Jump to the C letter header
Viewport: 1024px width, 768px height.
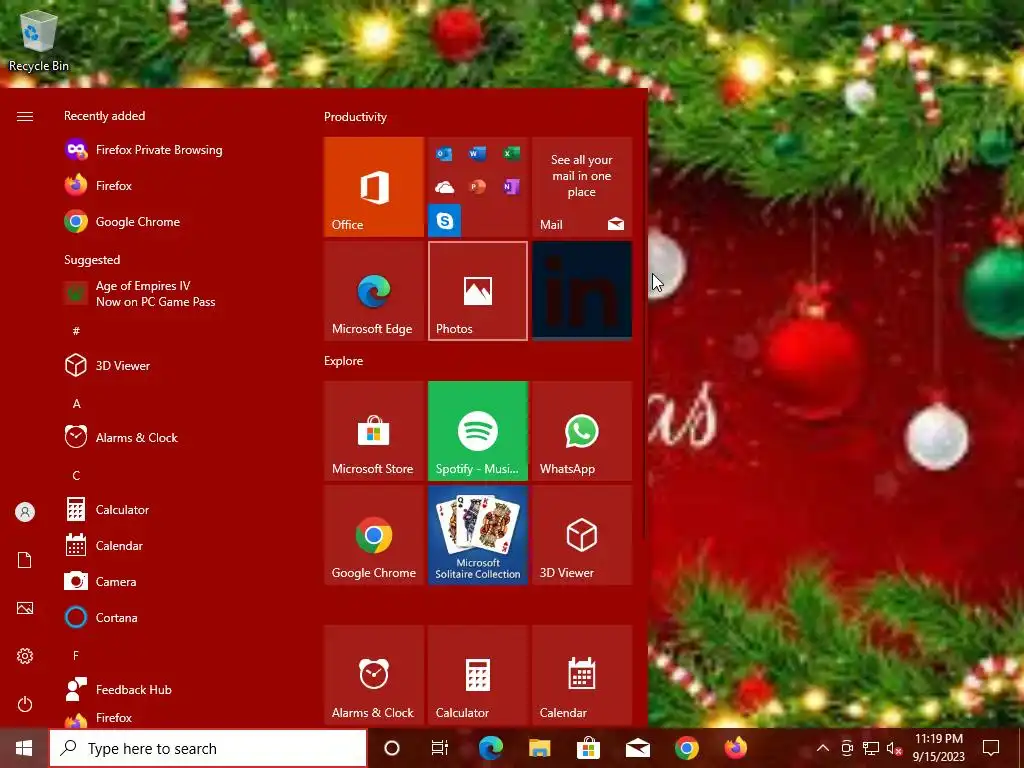(76, 475)
